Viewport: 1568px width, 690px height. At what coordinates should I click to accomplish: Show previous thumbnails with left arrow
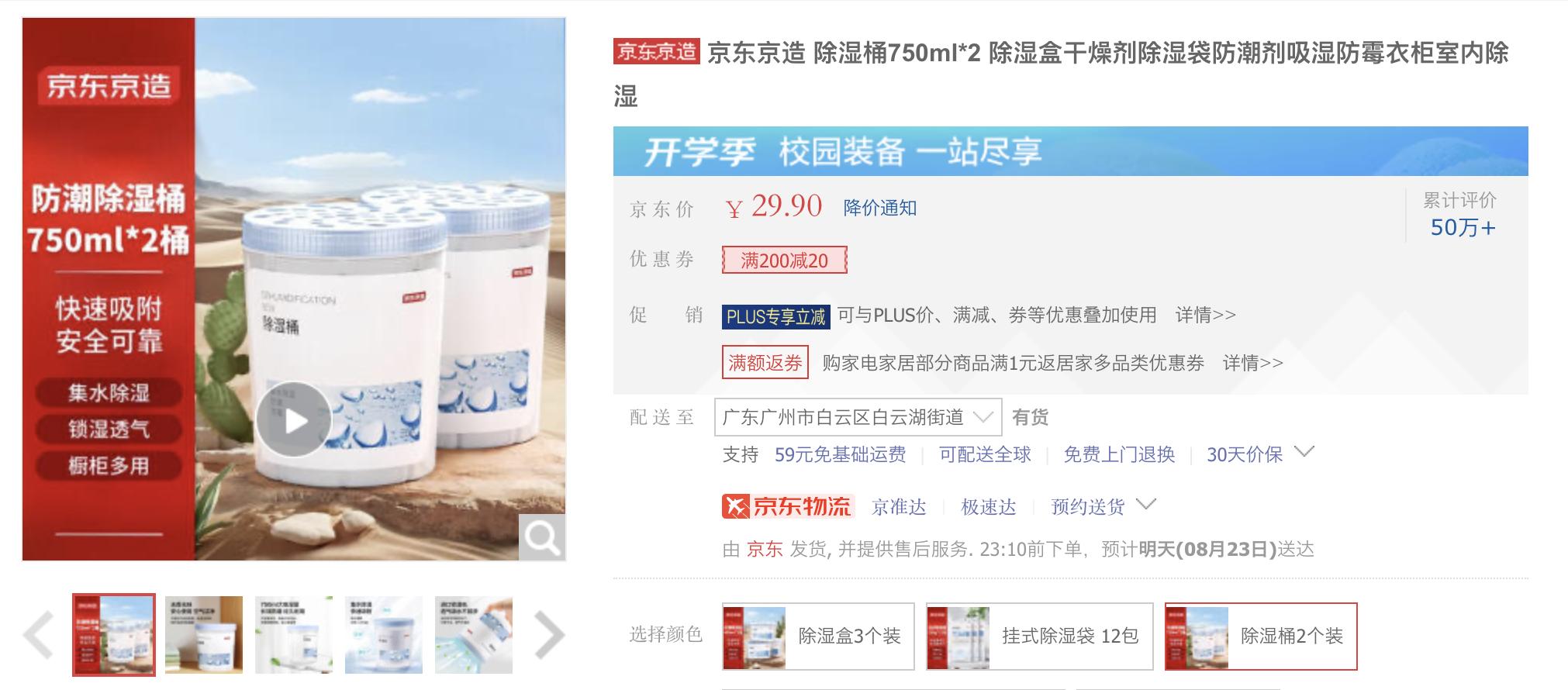point(38,635)
